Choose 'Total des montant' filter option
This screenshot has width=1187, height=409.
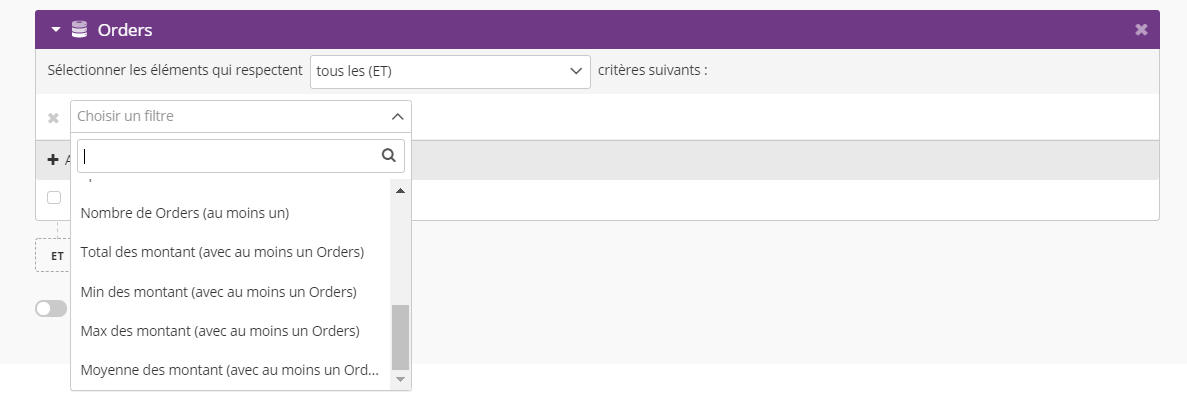coord(222,252)
